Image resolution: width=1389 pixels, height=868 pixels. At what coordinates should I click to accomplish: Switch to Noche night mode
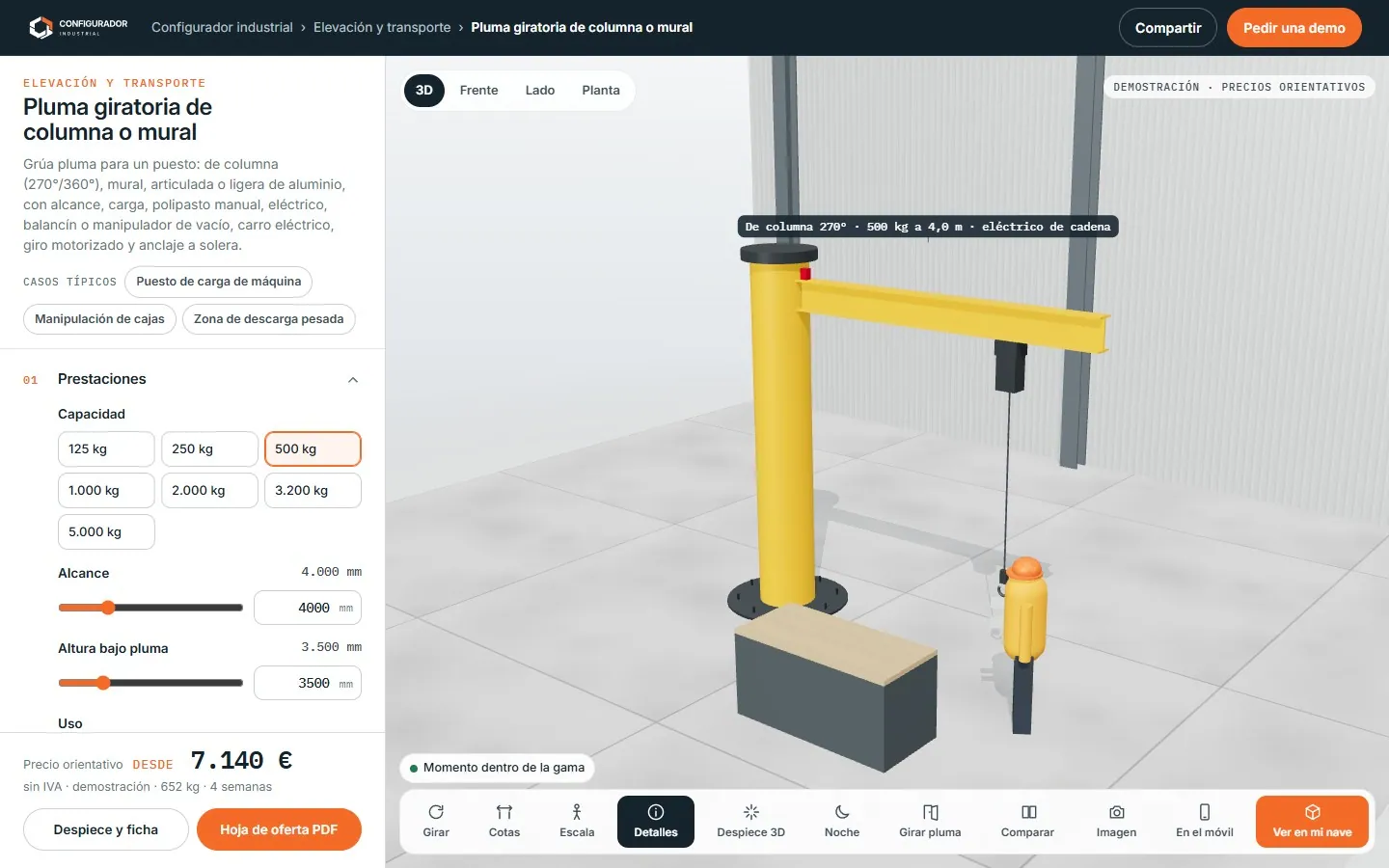[842, 822]
